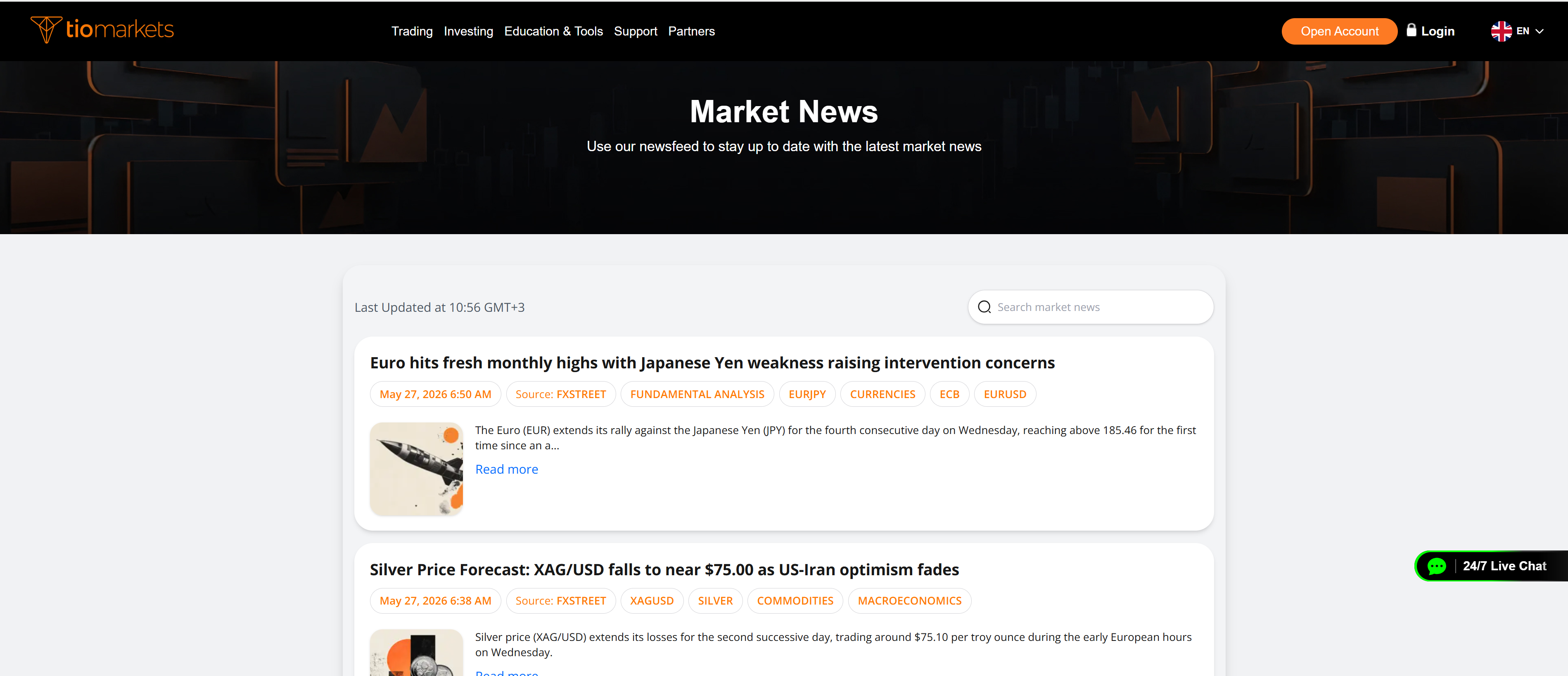Click the green live chat bubble icon
The image size is (1568, 676).
pos(1437,566)
